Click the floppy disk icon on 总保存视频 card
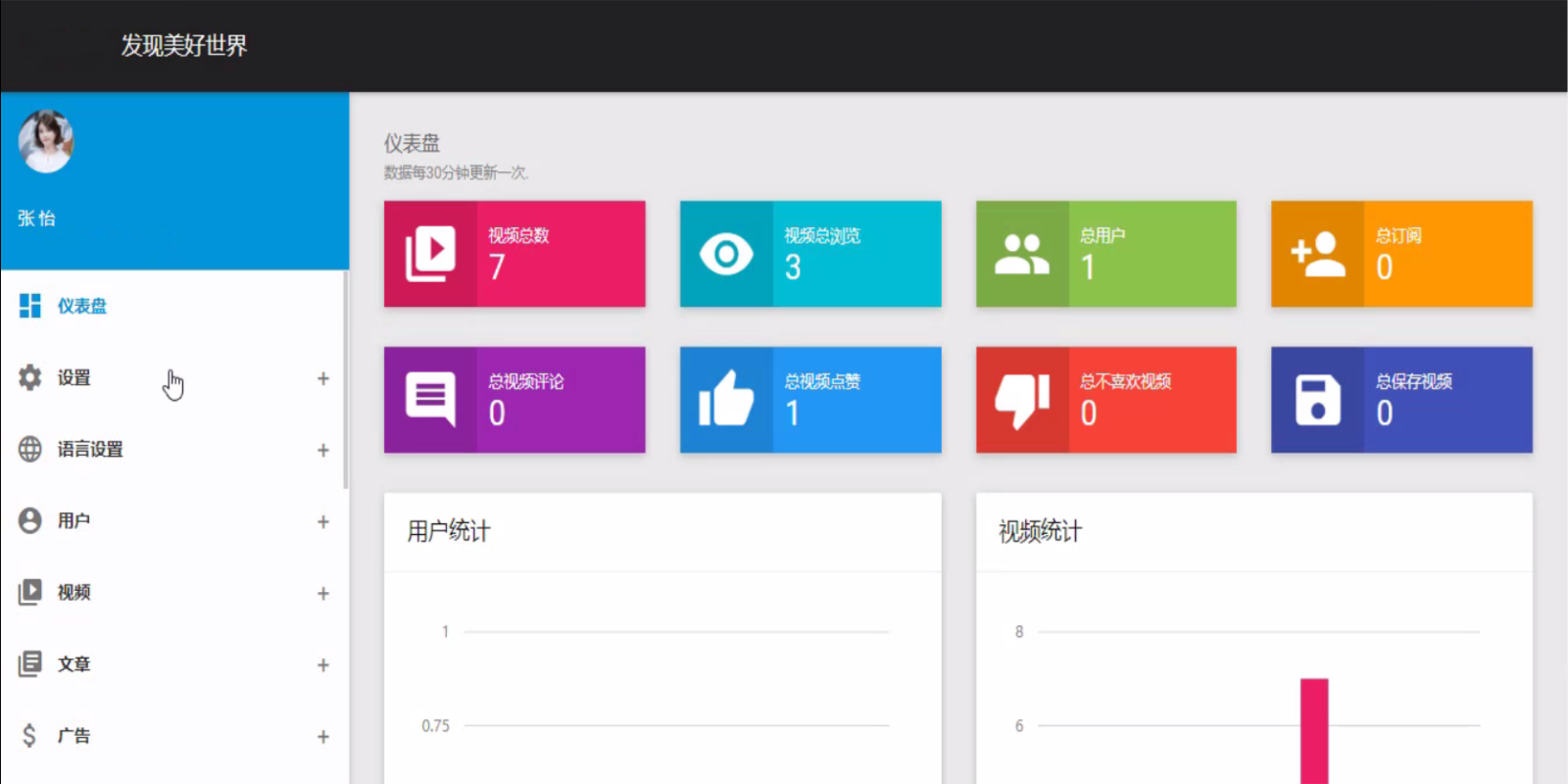 (1318, 400)
